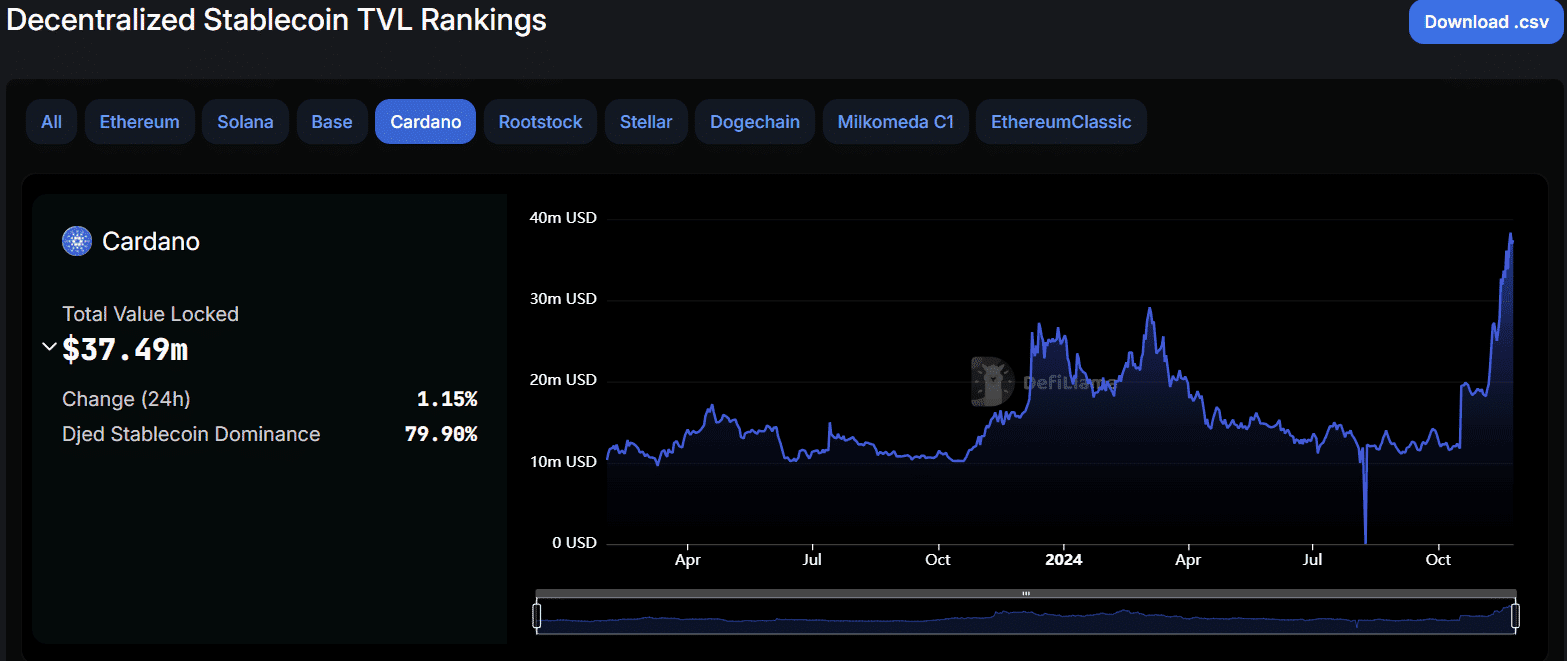
Task: Click the $37.49m TVL value
Action: pos(125,349)
